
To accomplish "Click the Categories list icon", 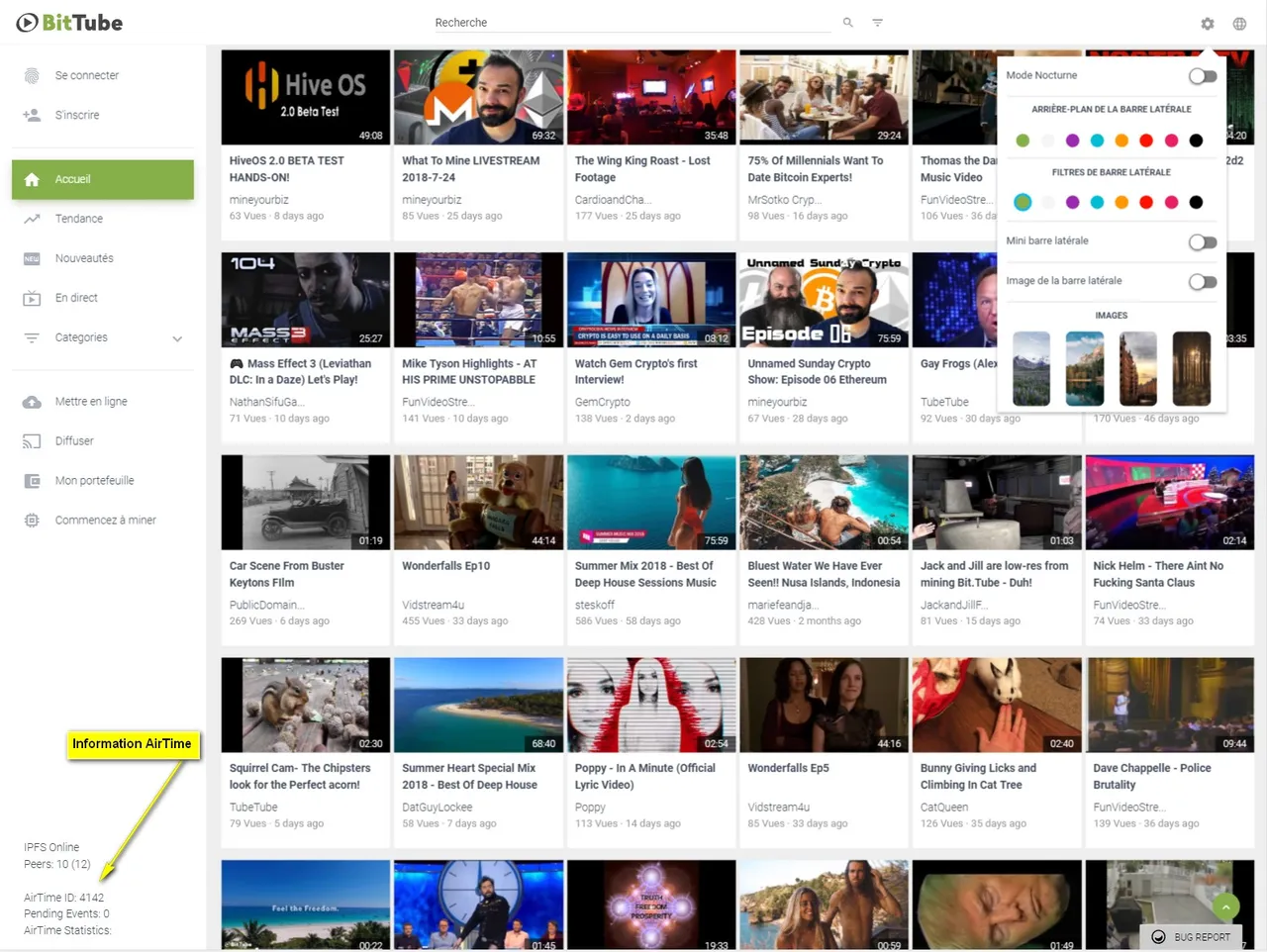I will [32, 337].
